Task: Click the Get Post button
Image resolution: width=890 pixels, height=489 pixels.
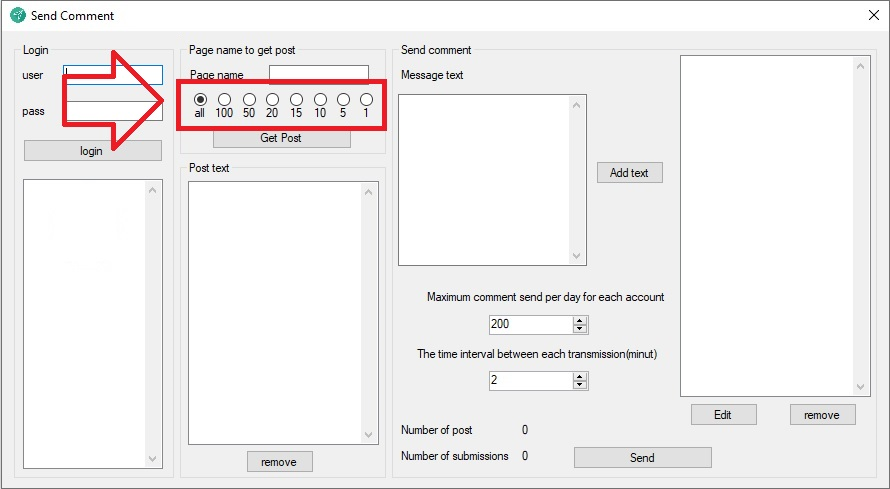Action: (281, 138)
